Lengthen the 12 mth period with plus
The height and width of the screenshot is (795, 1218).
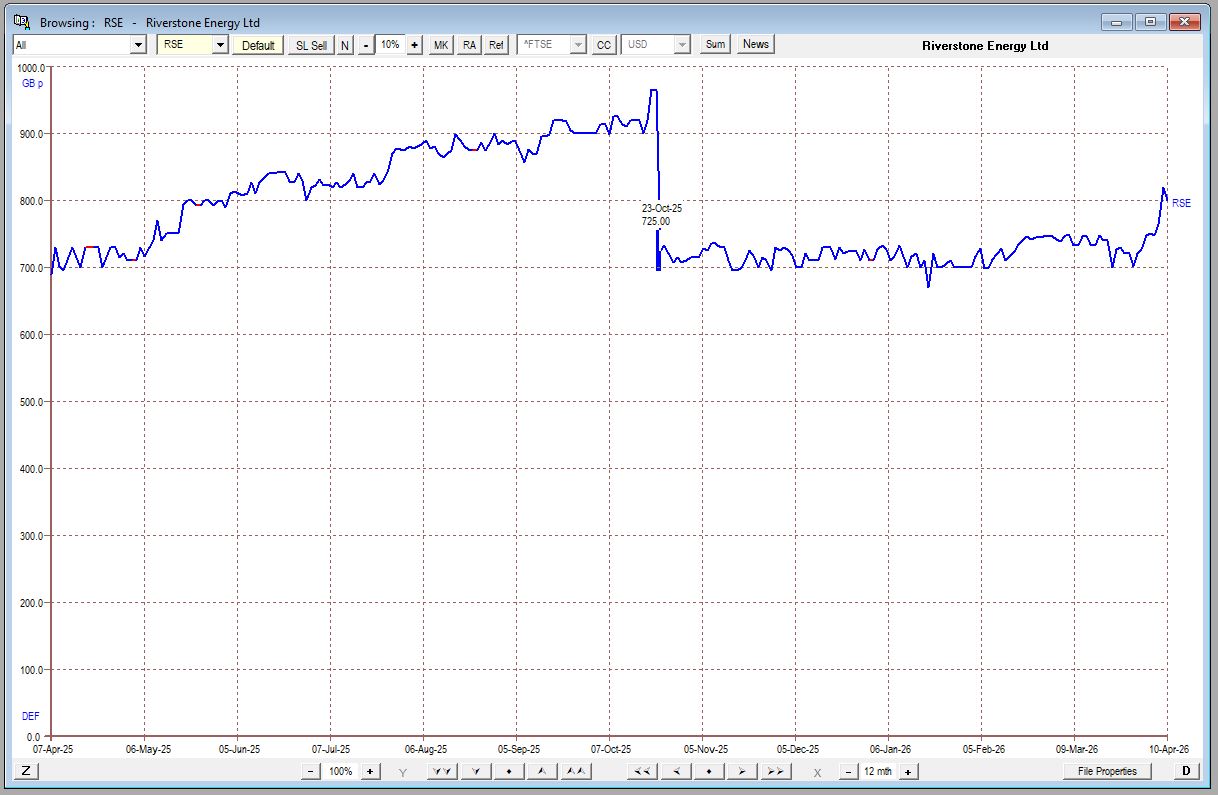click(908, 771)
